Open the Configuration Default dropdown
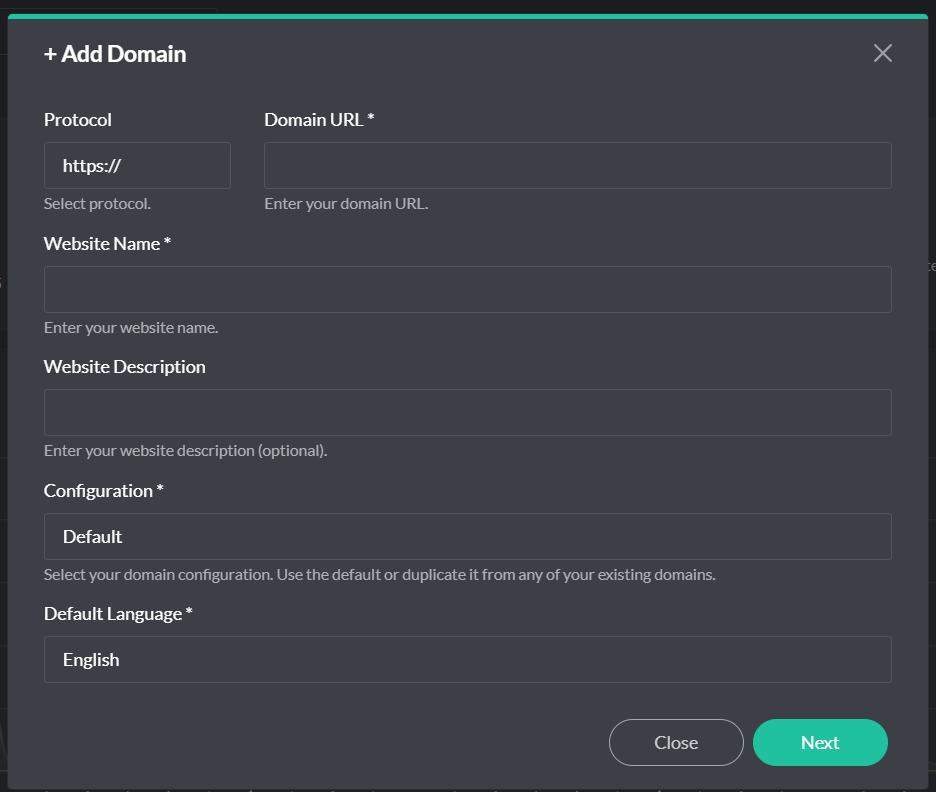Image resolution: width=936 pixels, height=792 pixels. point(468,537)
